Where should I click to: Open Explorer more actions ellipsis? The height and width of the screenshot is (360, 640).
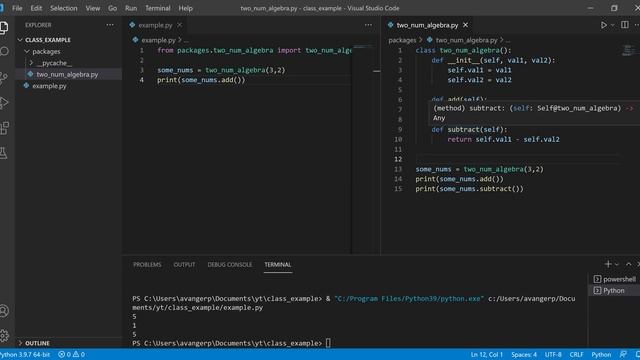pyautogui.click(x=110, y=25)
